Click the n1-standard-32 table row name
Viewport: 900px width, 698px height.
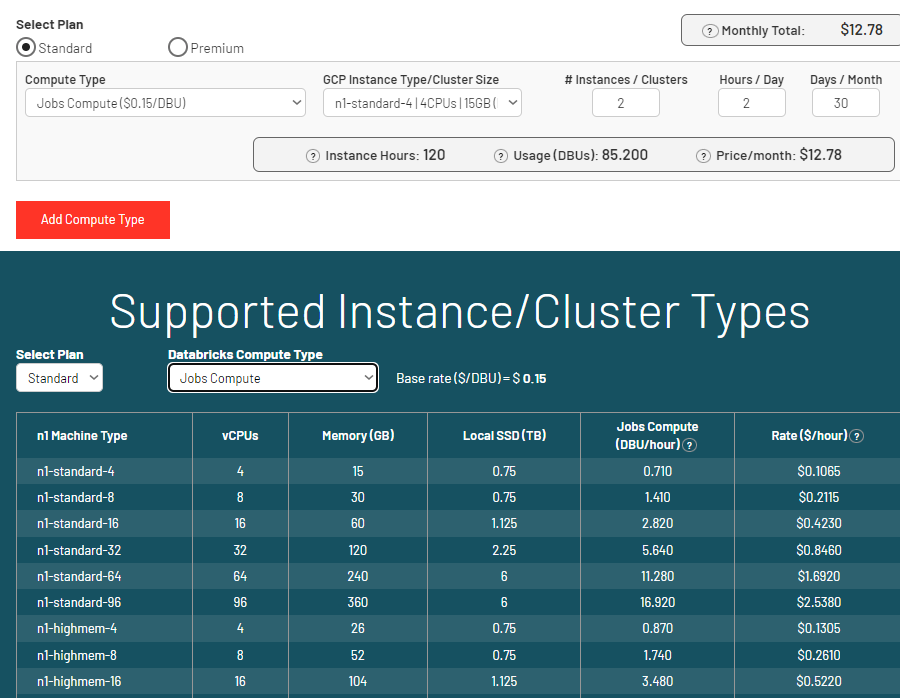click(x=79, y=550)
